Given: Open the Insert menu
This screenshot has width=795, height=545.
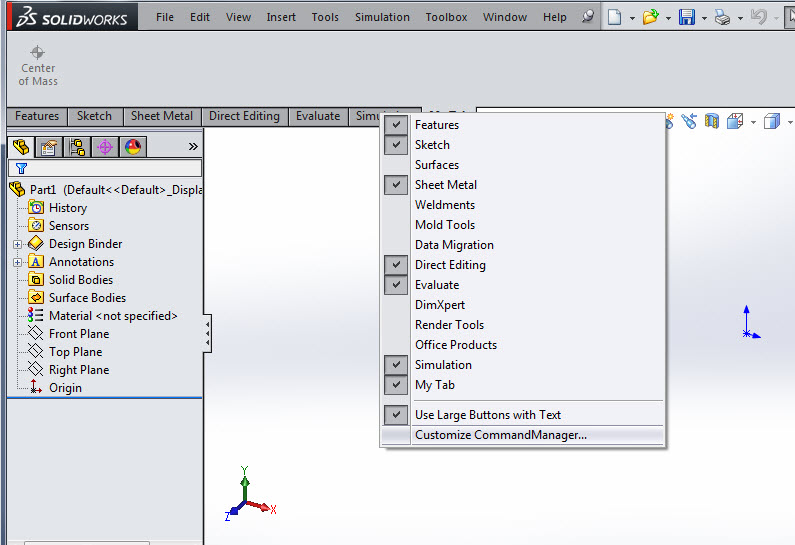Looking at the screenshot, I should click(x=281, y=17).
